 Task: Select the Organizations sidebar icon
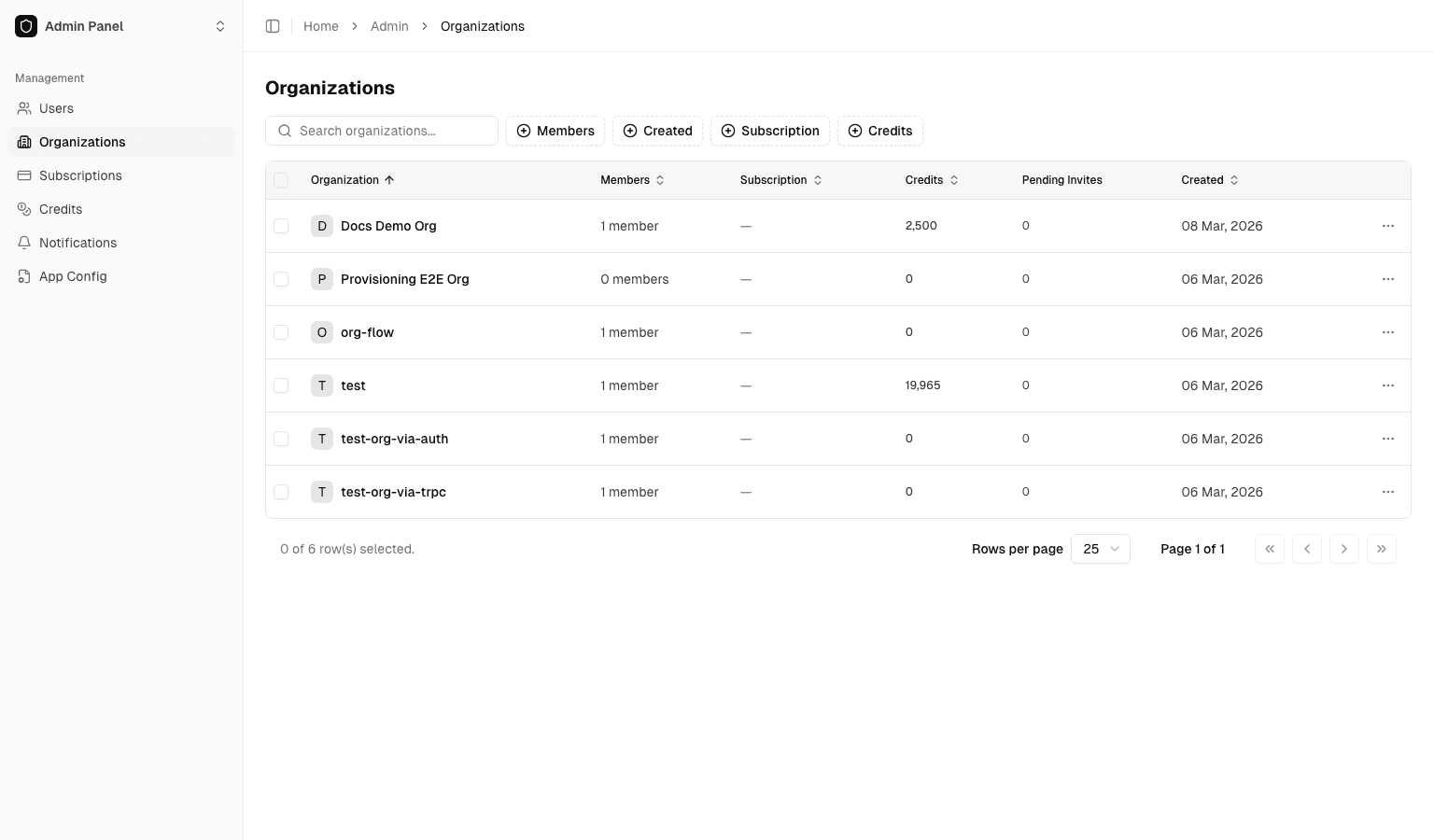pos(23,142)
